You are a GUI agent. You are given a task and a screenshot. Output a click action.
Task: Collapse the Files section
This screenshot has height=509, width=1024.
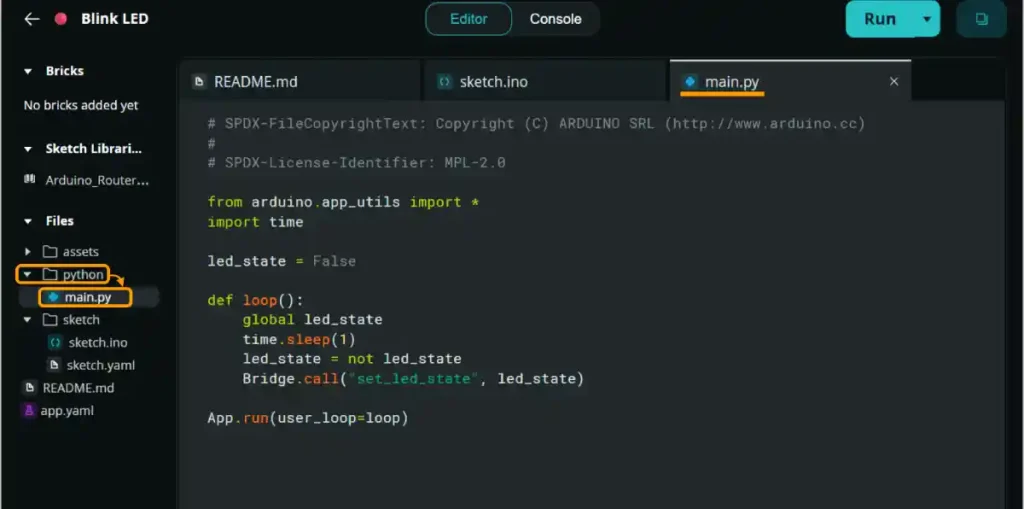point(28,222)
